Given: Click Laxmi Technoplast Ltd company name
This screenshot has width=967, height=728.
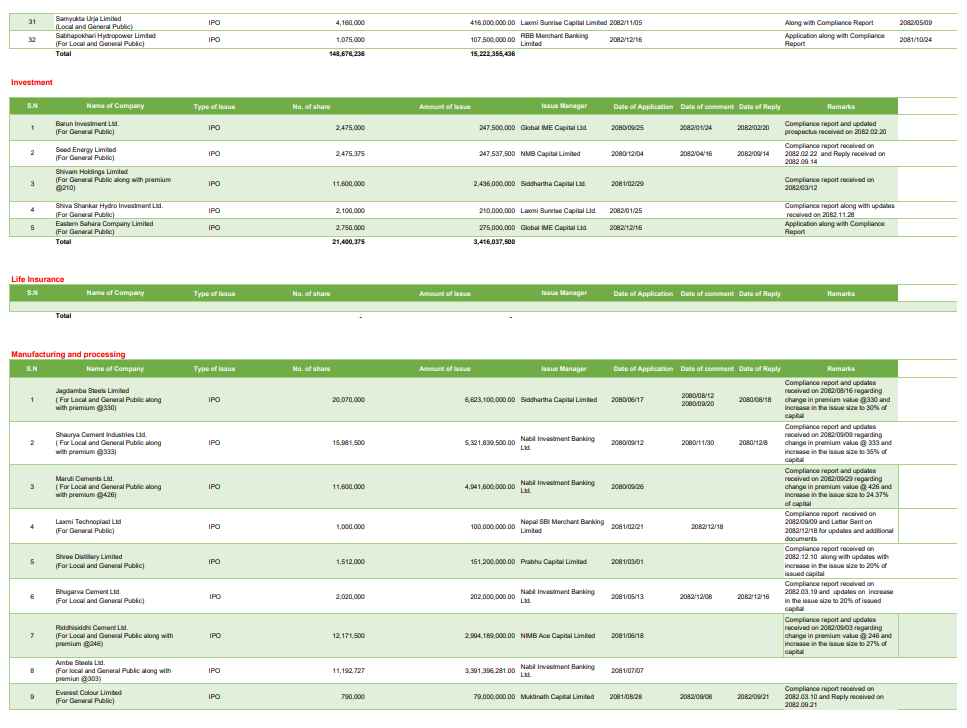Looking at the screenshot, I should [88, 521].
